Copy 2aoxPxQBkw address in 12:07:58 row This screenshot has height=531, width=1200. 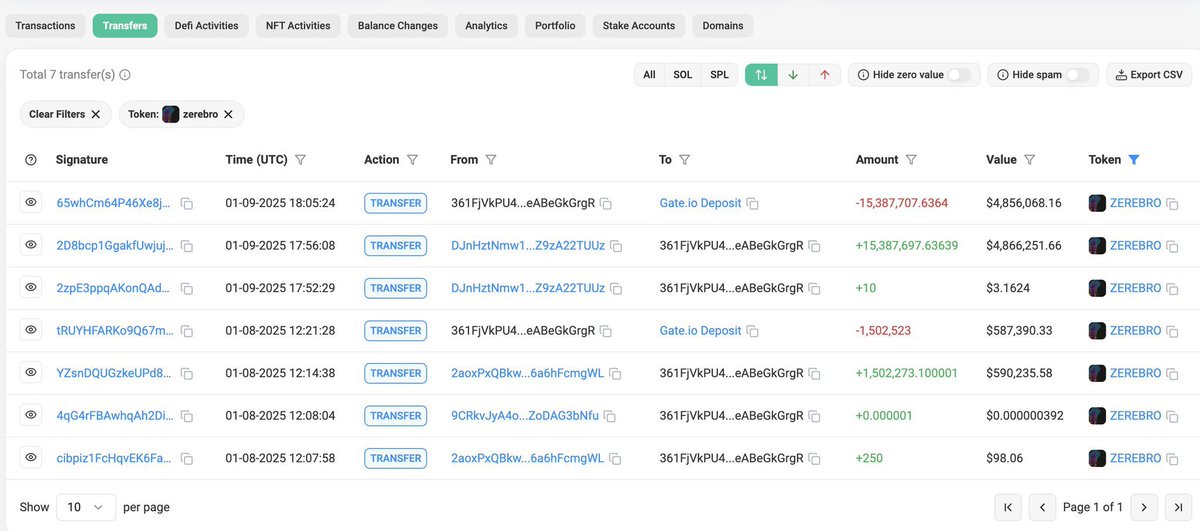(x=615, y=458)
